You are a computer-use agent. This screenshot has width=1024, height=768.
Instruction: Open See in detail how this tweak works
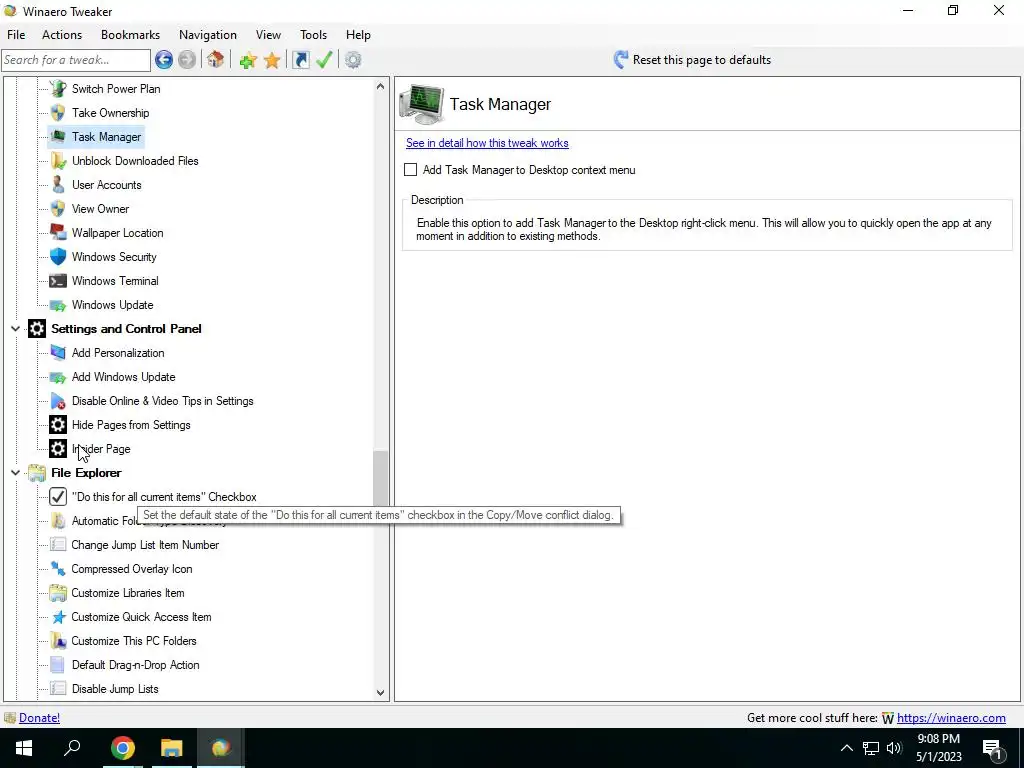[x=487, y=143]
